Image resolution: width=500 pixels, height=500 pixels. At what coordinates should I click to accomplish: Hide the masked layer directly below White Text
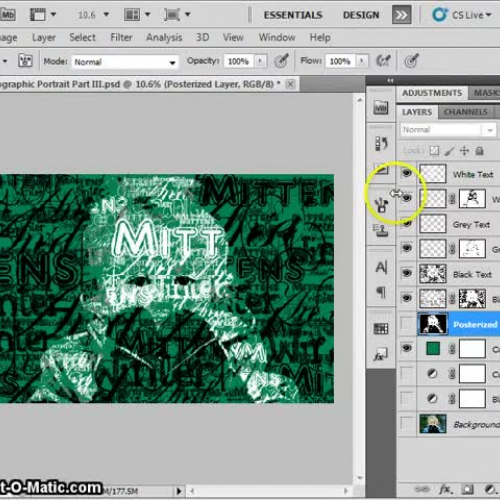coord(407,198)
